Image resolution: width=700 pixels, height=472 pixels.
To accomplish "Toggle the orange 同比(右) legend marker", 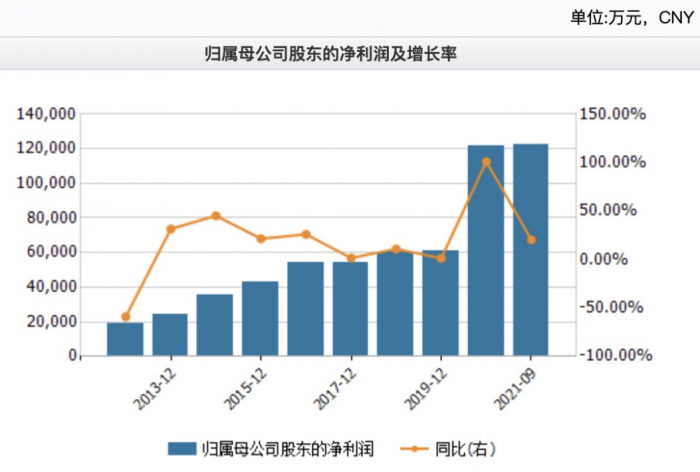I will [x=414, y=449].
